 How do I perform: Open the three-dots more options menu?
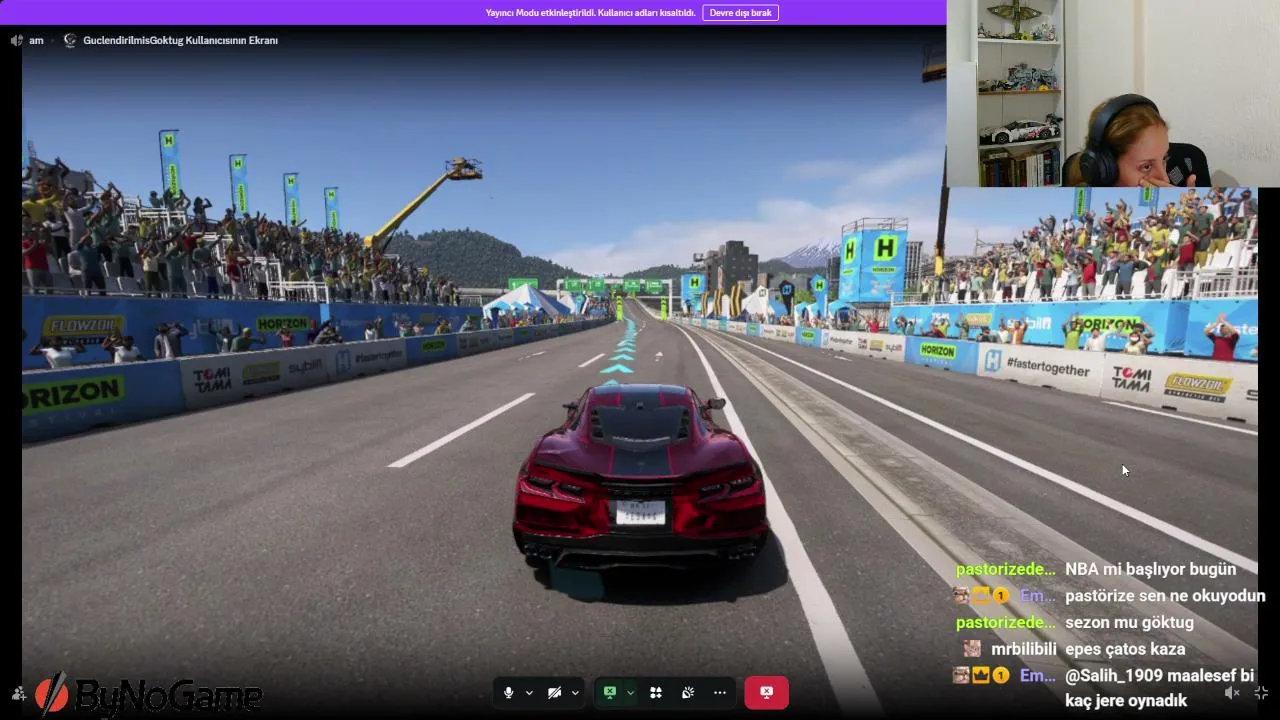click(x=720, y=692)
